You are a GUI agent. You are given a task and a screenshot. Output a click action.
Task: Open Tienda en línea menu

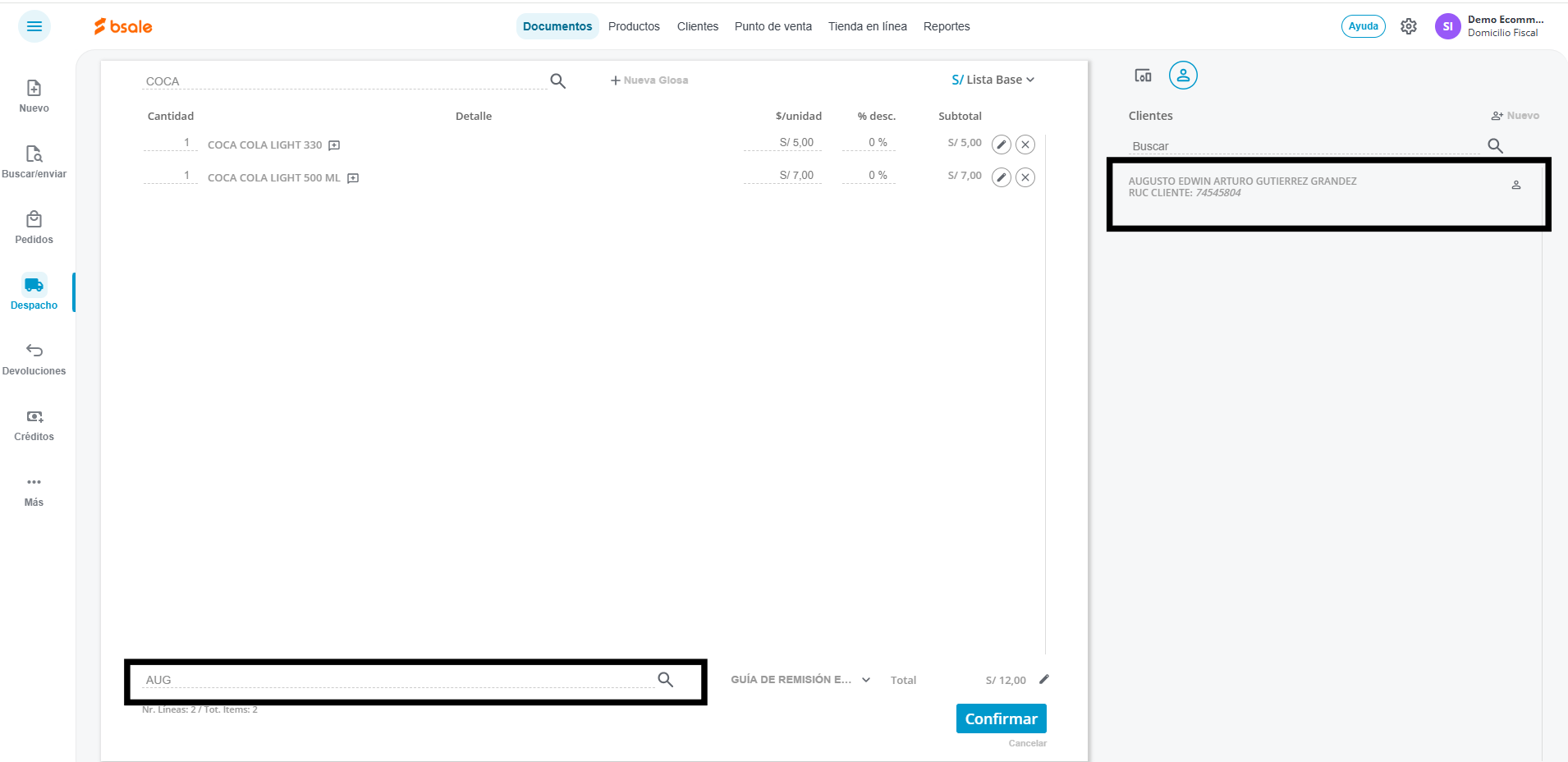[868, 26]
